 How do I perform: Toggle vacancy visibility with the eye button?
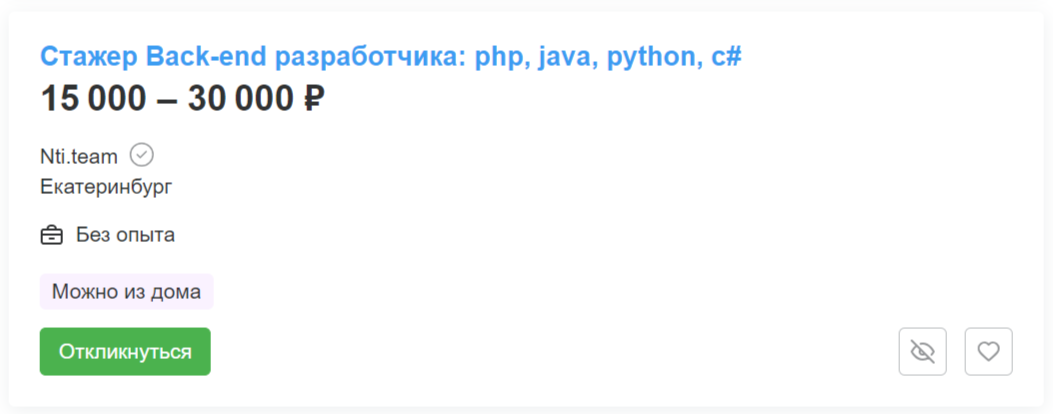pos(922,351)
